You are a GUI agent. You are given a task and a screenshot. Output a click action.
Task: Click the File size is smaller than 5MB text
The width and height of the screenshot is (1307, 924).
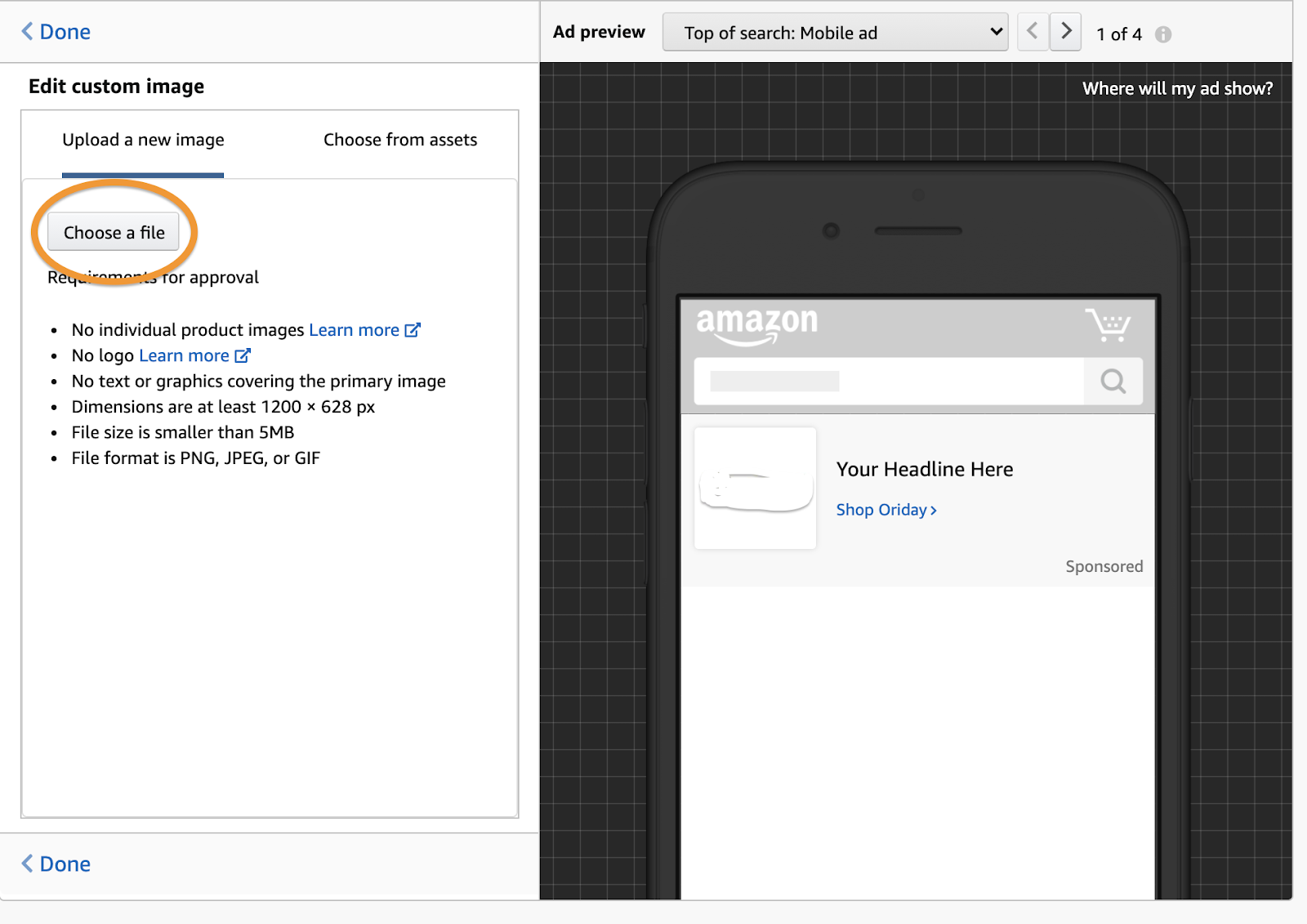pyautogui.click(x=183, y=432)
